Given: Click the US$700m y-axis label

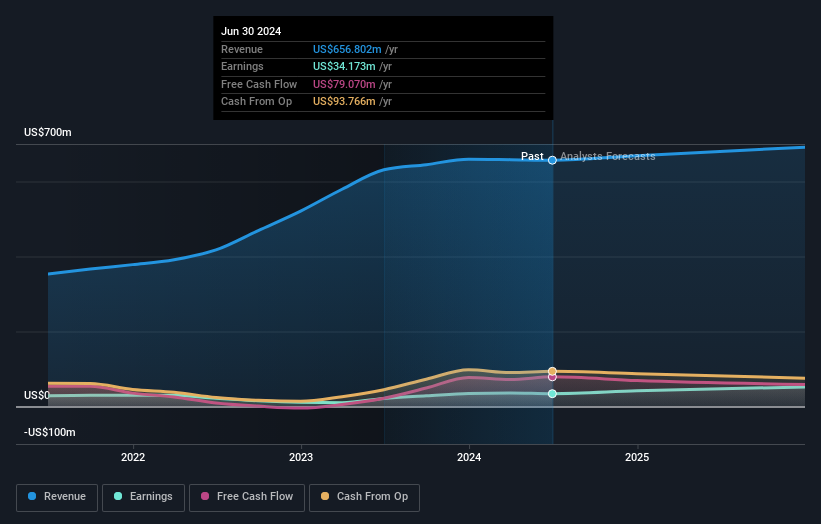Looking at the screenshot, I should point(48,132).
